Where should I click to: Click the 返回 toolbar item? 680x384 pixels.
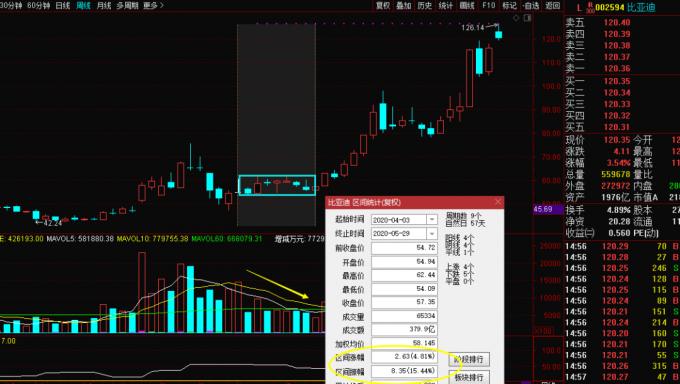[x=552, y=6]
